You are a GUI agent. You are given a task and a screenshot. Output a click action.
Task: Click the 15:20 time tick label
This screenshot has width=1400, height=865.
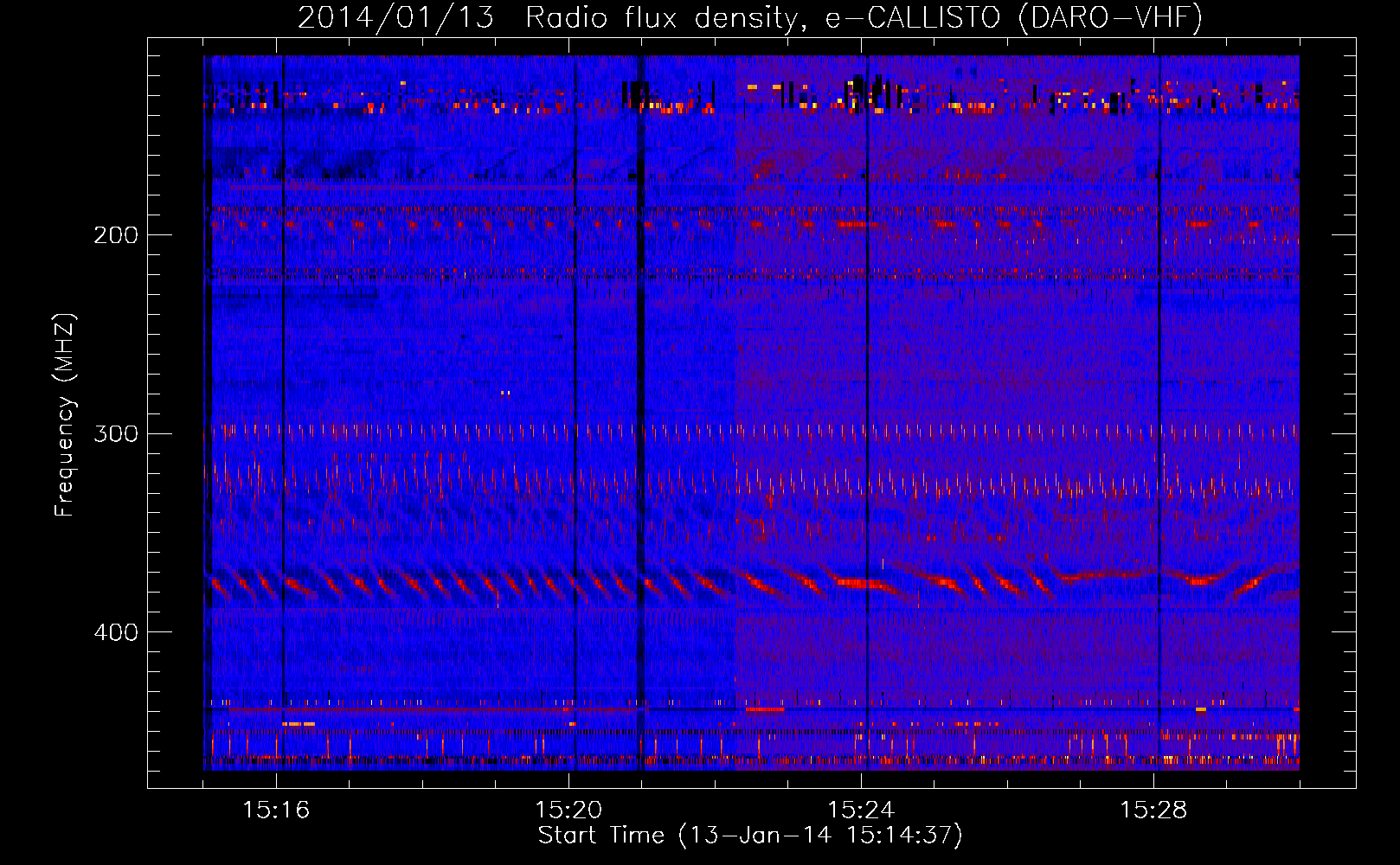point(568,811)
